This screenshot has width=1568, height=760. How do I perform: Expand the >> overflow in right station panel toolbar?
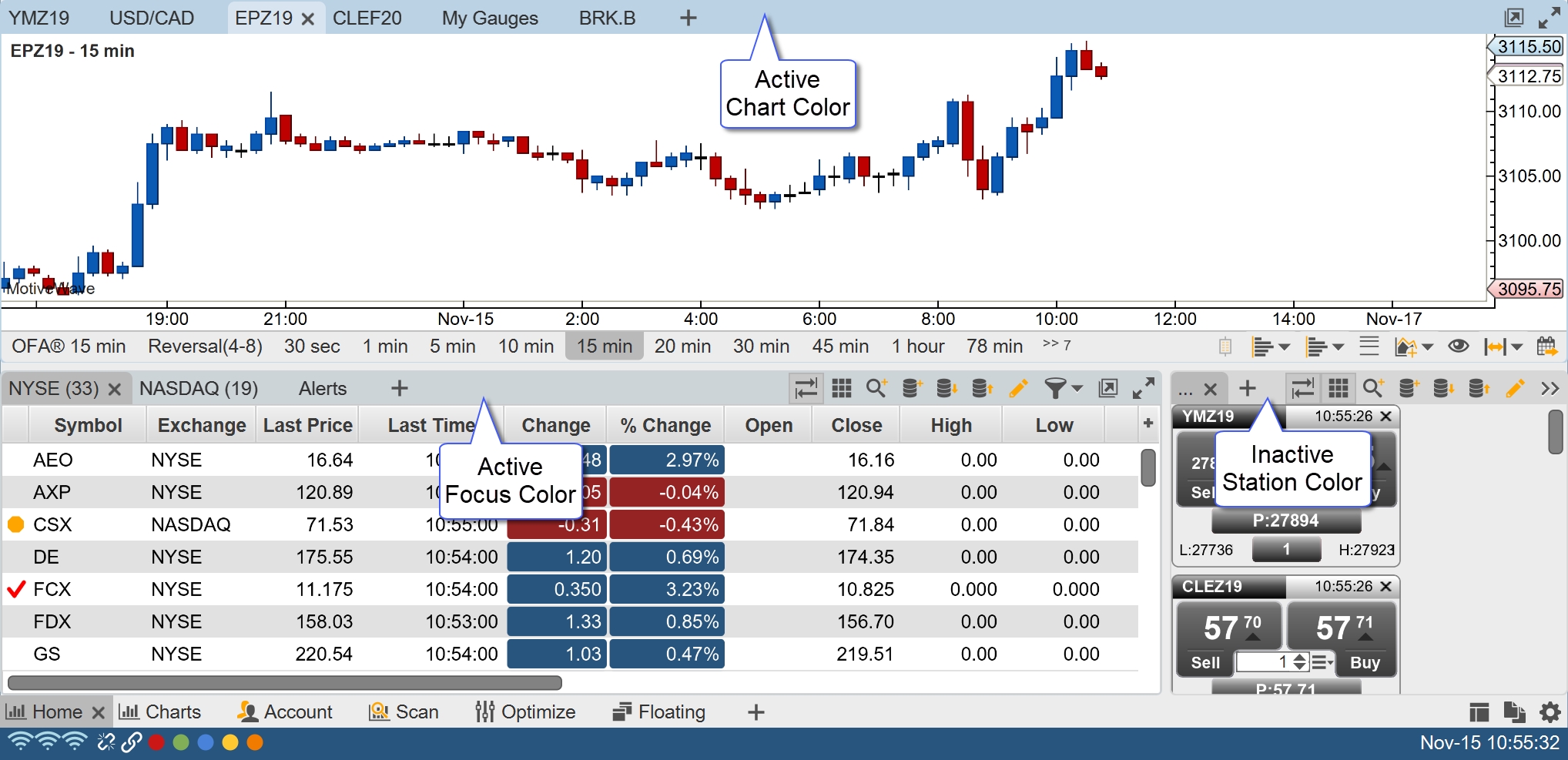coord(1550,389)
